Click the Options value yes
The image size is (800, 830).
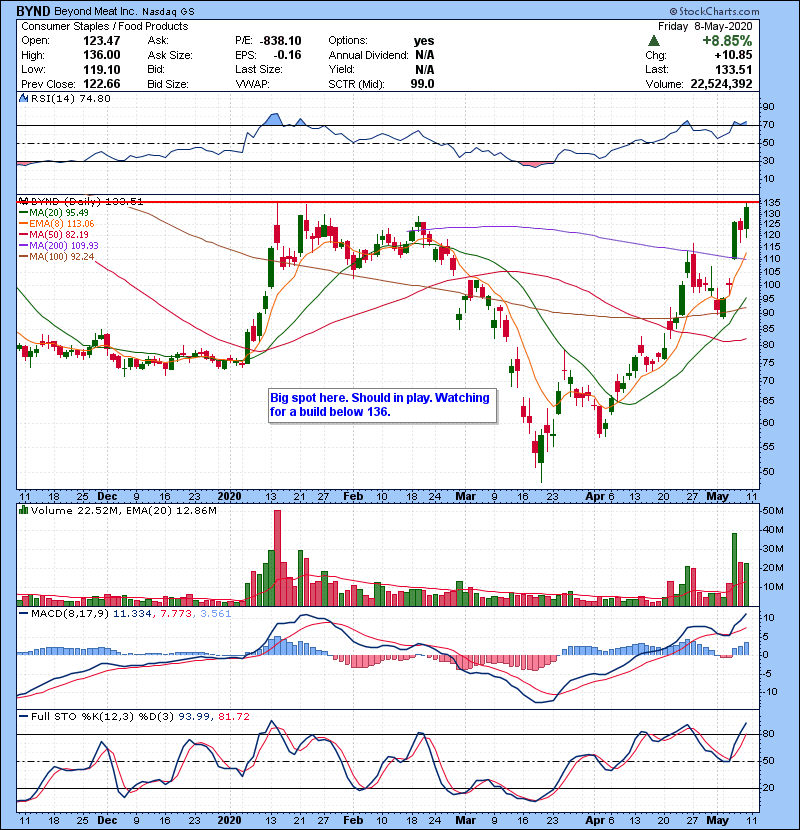(x=424, y=41)
